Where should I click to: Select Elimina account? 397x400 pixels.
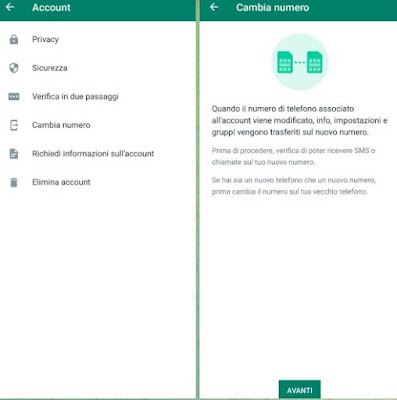(98, 182)
